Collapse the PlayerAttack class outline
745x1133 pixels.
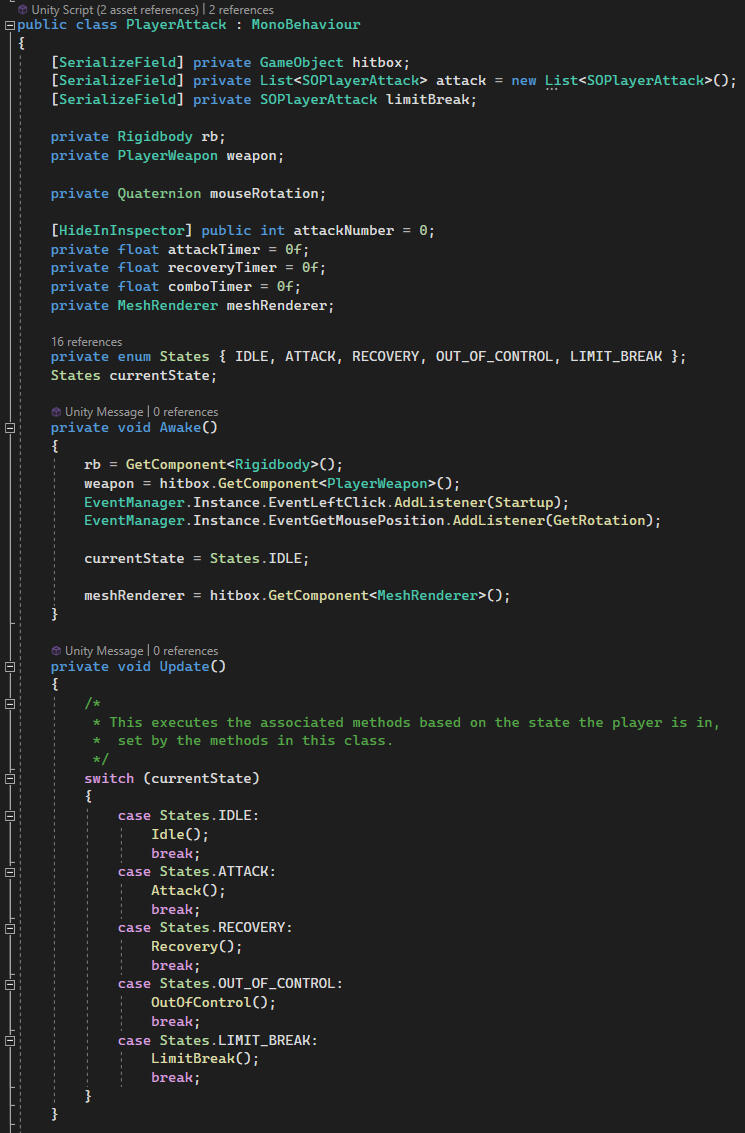pos(9,24)
